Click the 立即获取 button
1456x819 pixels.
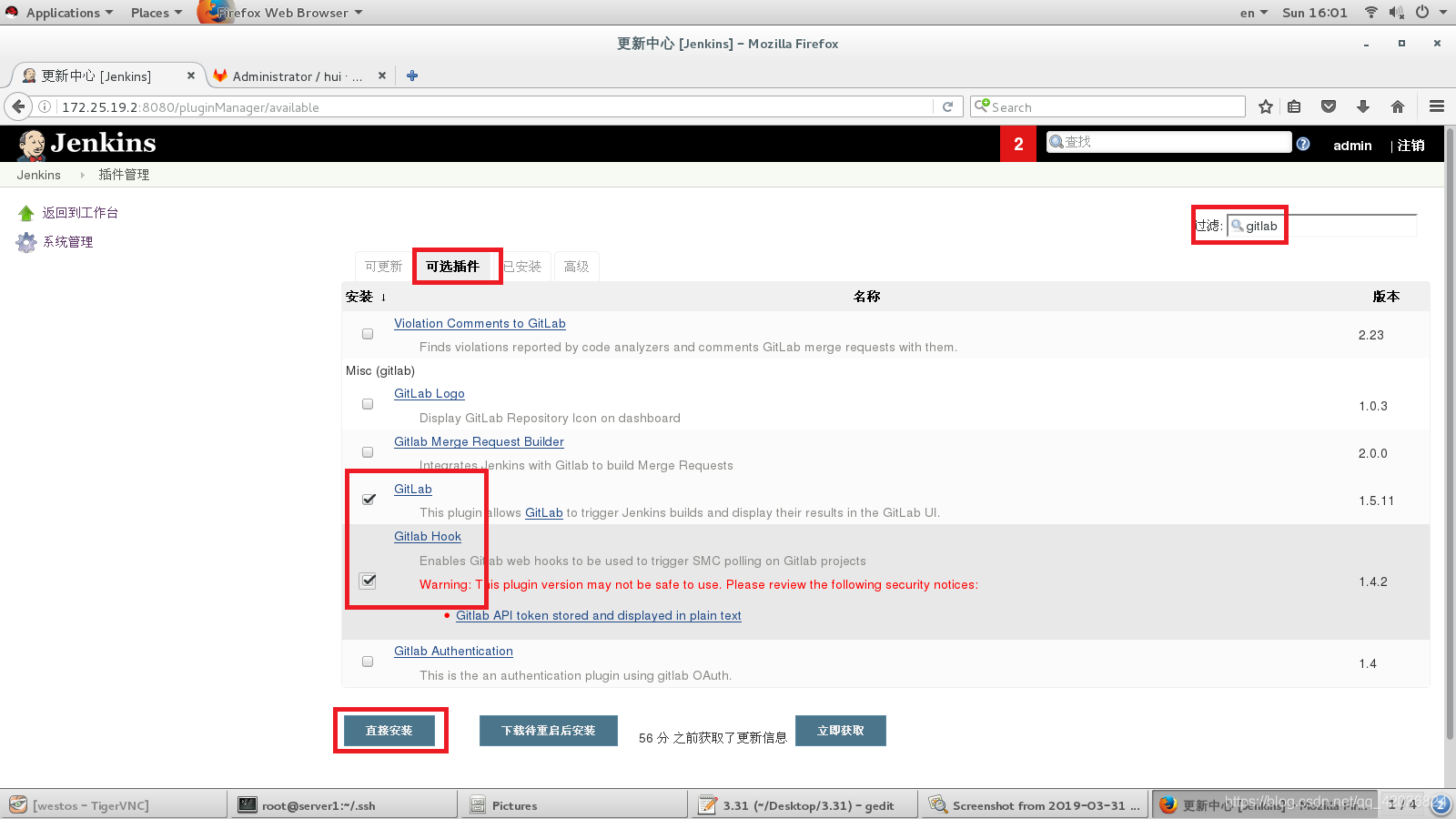(x=841, y=731)
